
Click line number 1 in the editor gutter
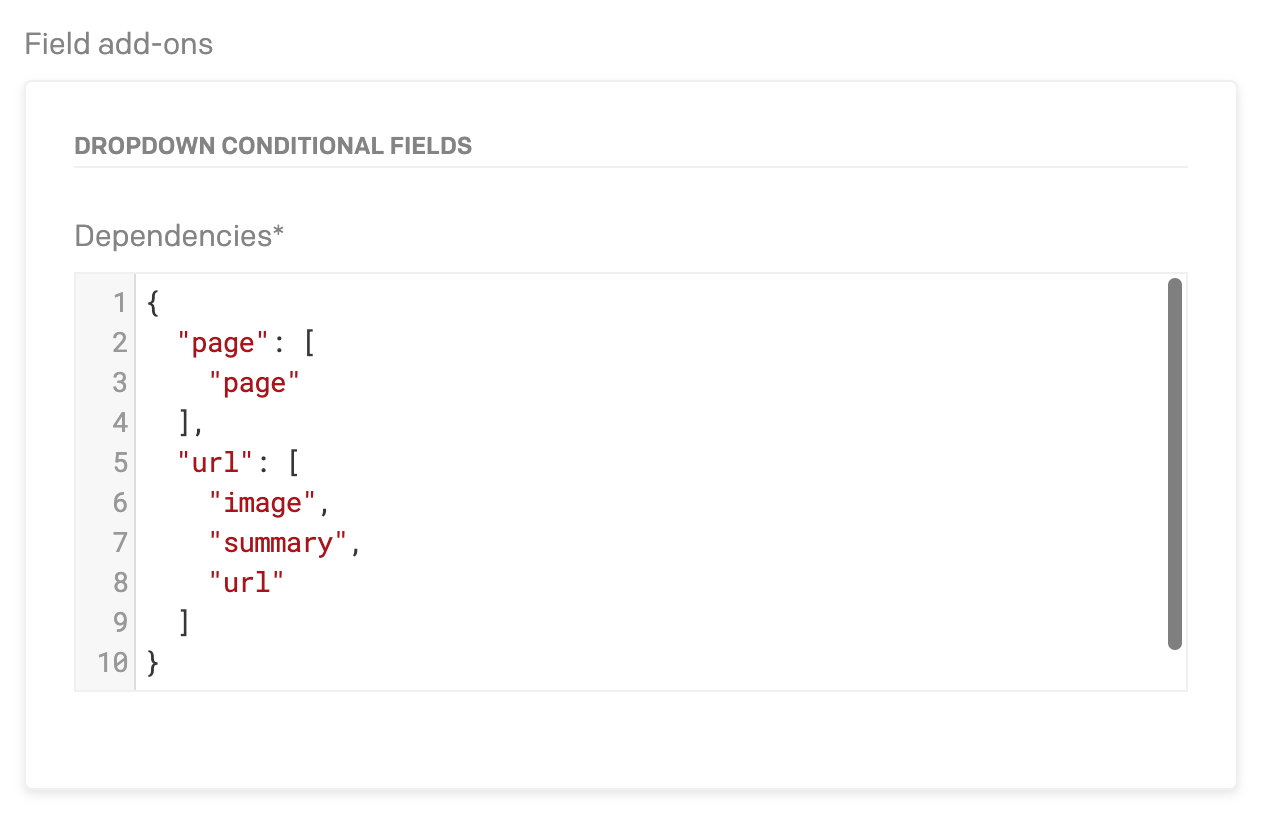tap(120, 303)
